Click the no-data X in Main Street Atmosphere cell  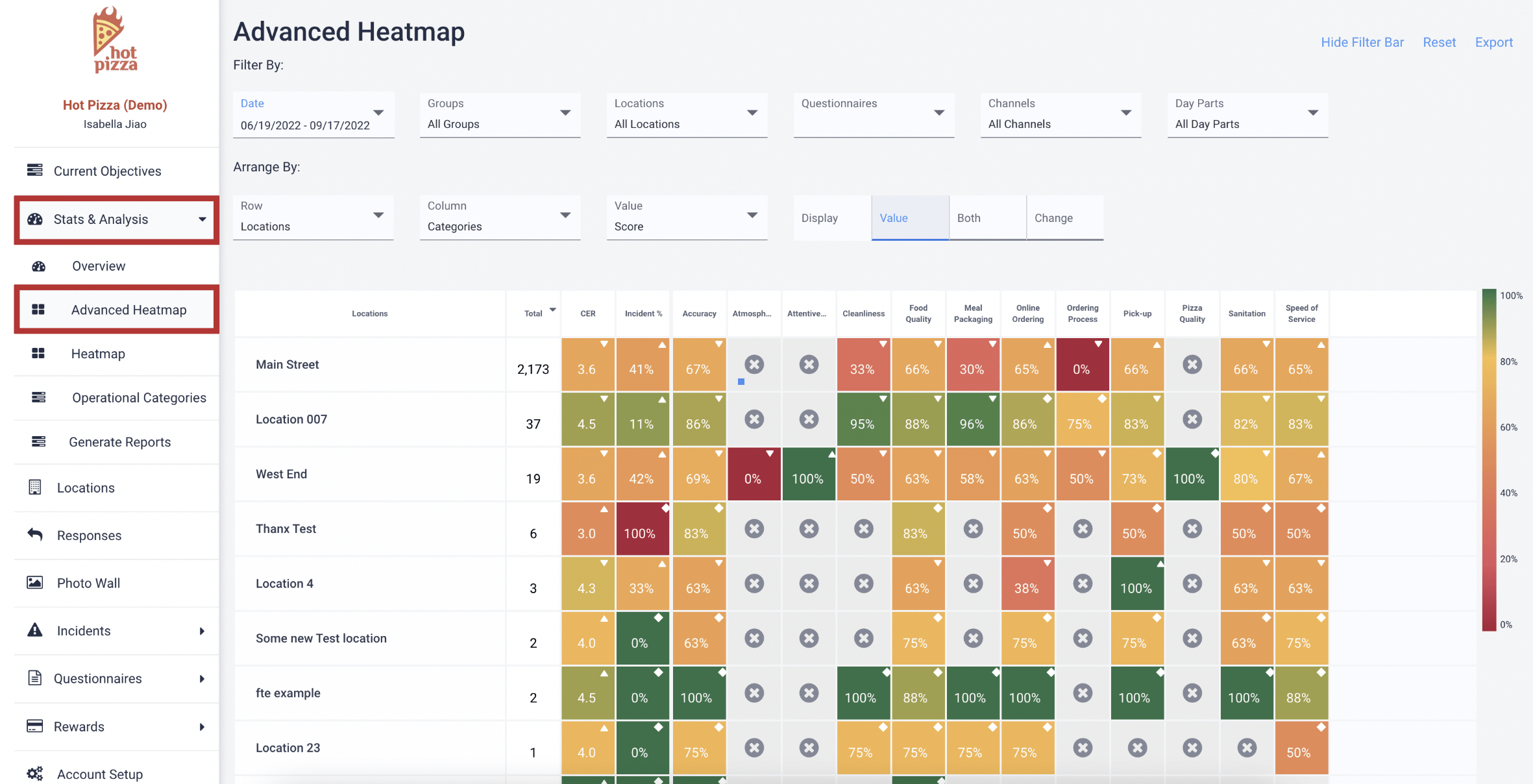754,364
